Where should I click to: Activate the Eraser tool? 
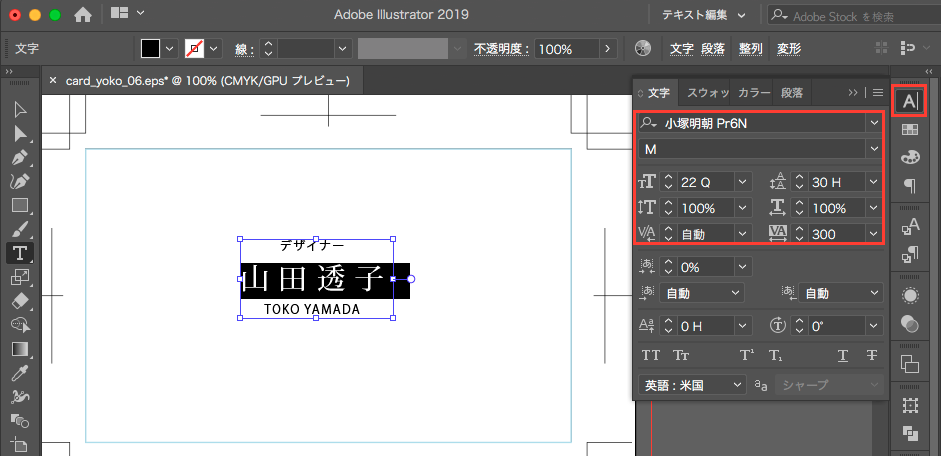click(x=19, y=300)
